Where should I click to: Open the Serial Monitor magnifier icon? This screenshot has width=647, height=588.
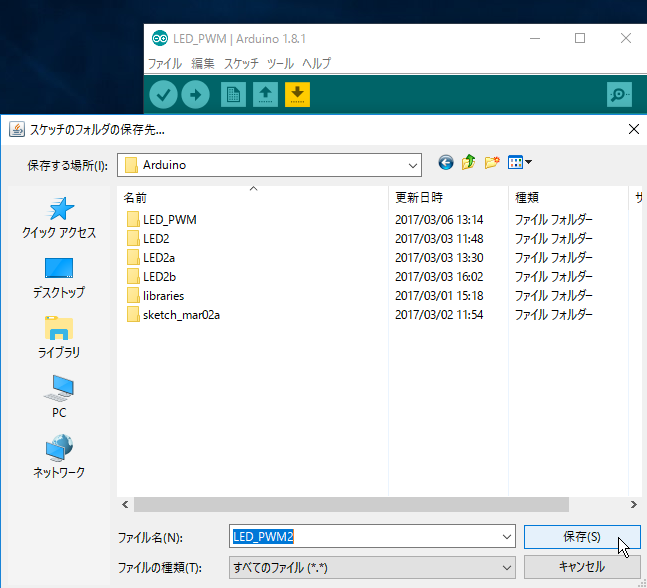tap(619, 94)
